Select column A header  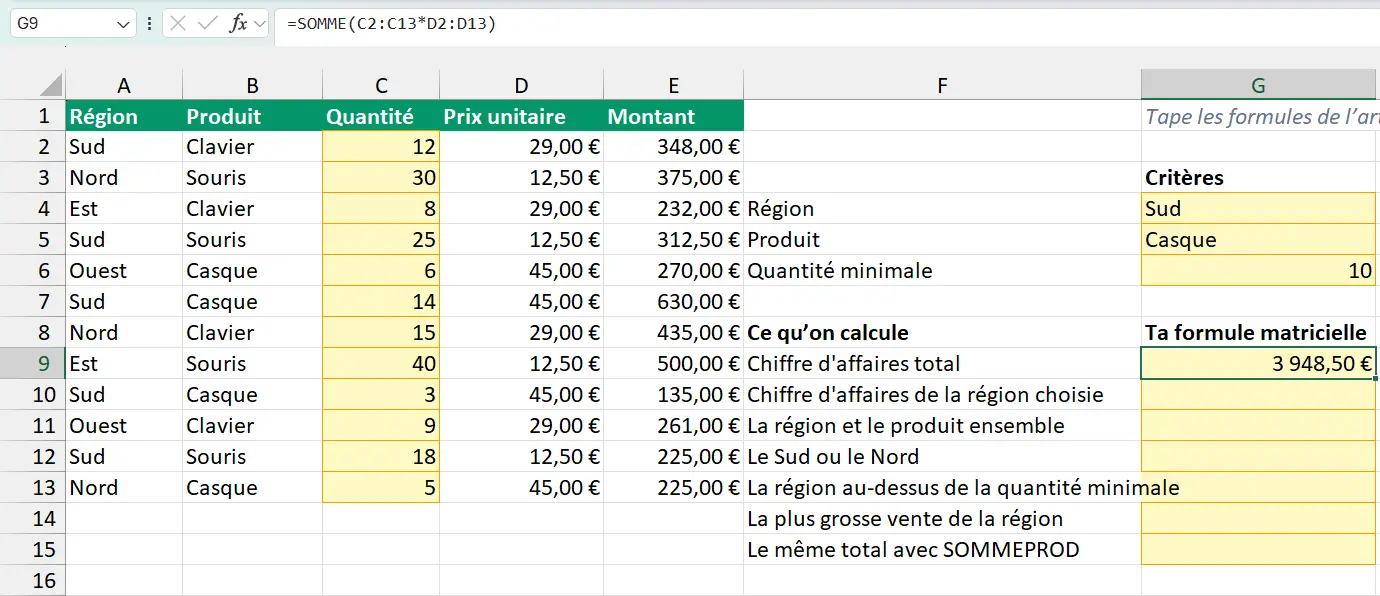[124, 87]
